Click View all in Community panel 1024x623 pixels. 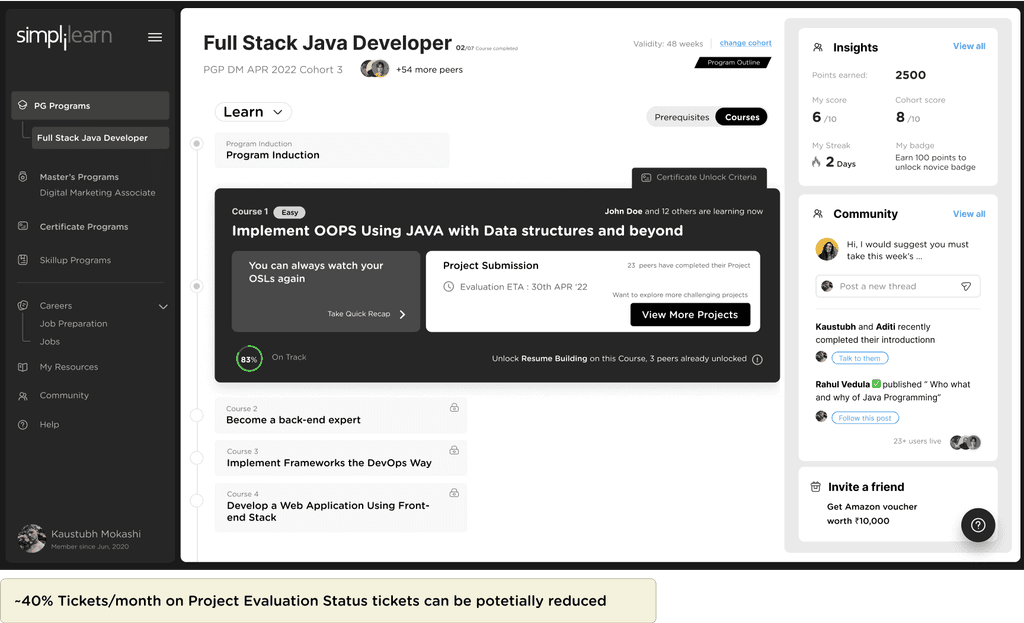point(968,214)
